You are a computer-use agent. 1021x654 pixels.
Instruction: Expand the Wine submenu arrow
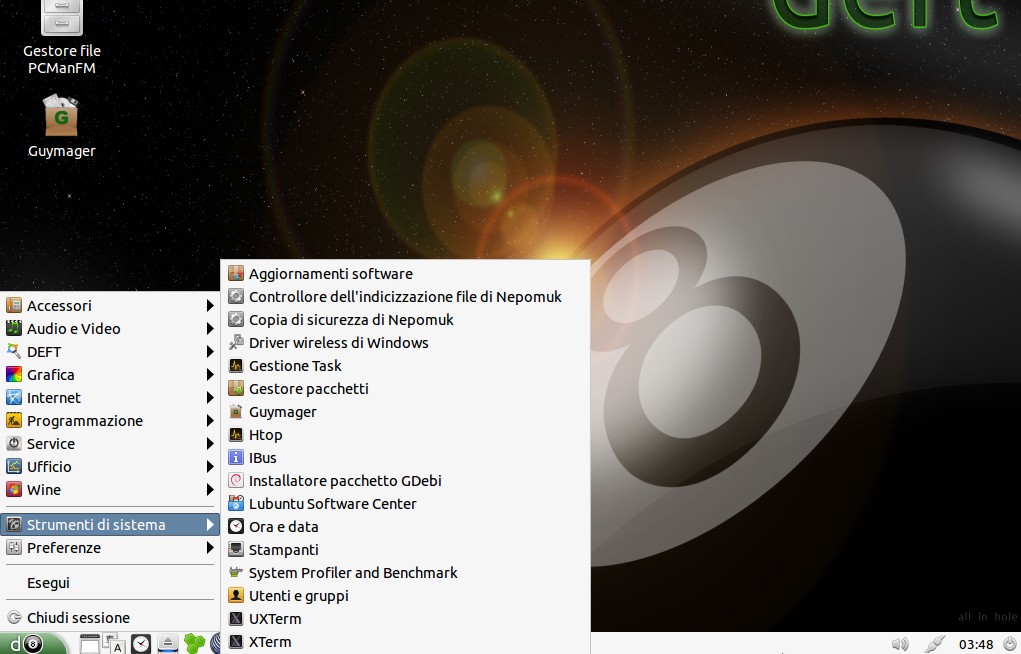click(x=210, y=490)
